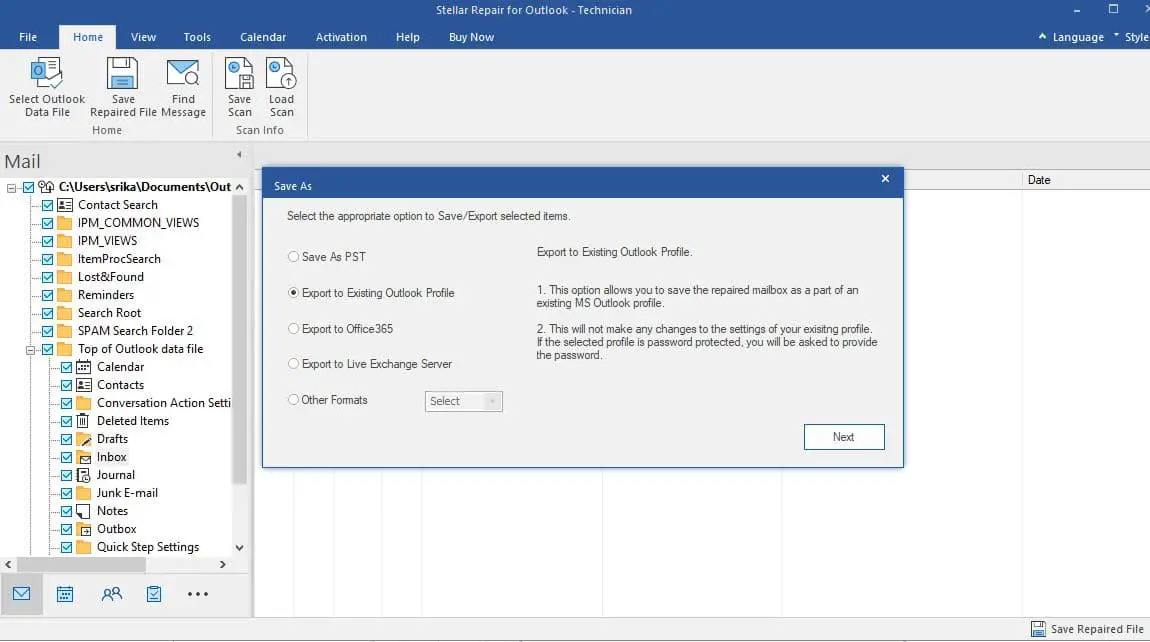
Task: Click the Contacts folder icon in tree
Action: coord(84,384)
